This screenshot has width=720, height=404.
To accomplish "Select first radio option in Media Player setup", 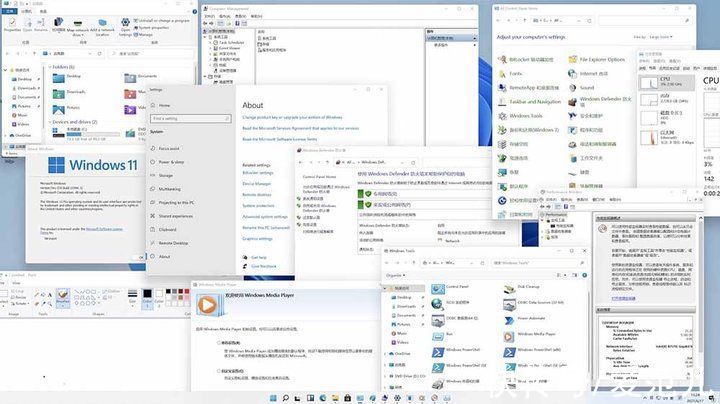I will tap(219, 343).
